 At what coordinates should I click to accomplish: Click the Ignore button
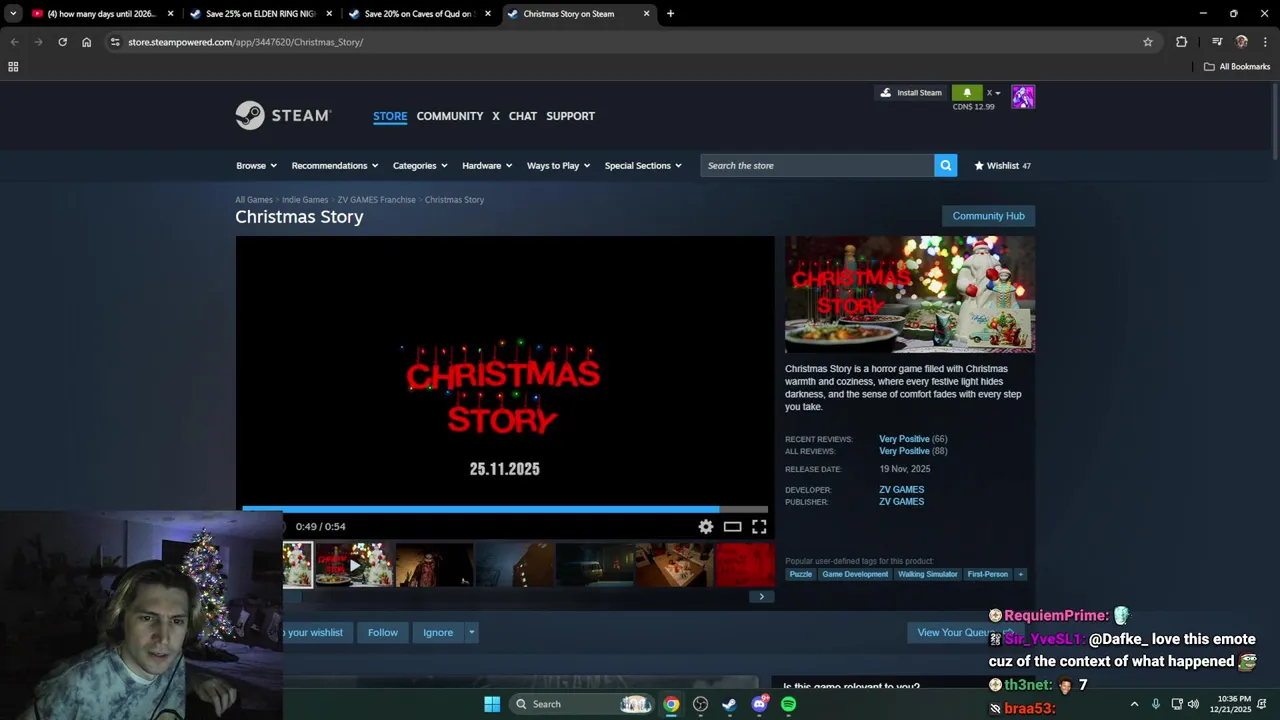(438, 632)
